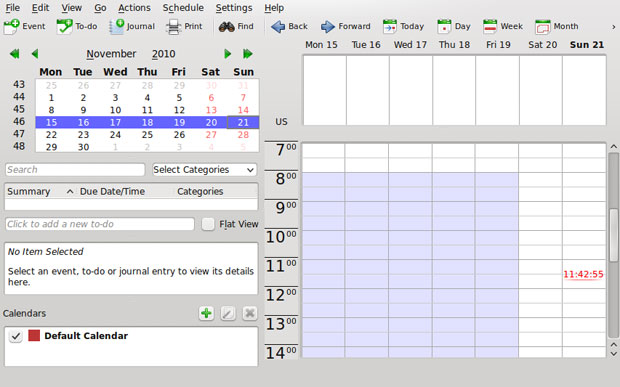Viewport: 620px width, 387px height.
Task: Show more toolbar items via the chevron
Action: tap(614, 27)
